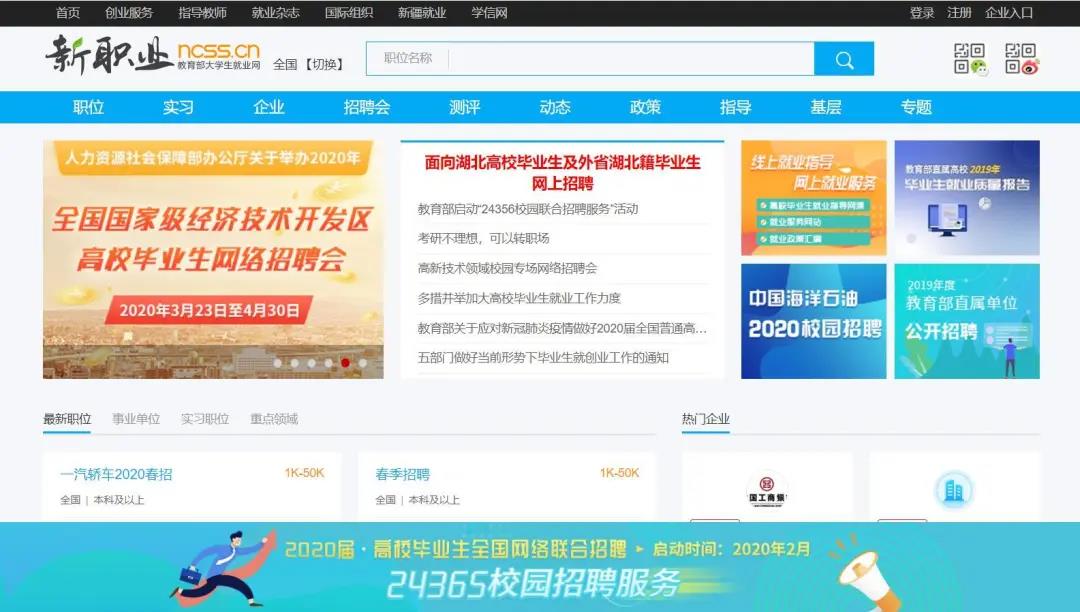
Task: Open the 一汽轿车2020春招 job listing
Action: [116, 474]
